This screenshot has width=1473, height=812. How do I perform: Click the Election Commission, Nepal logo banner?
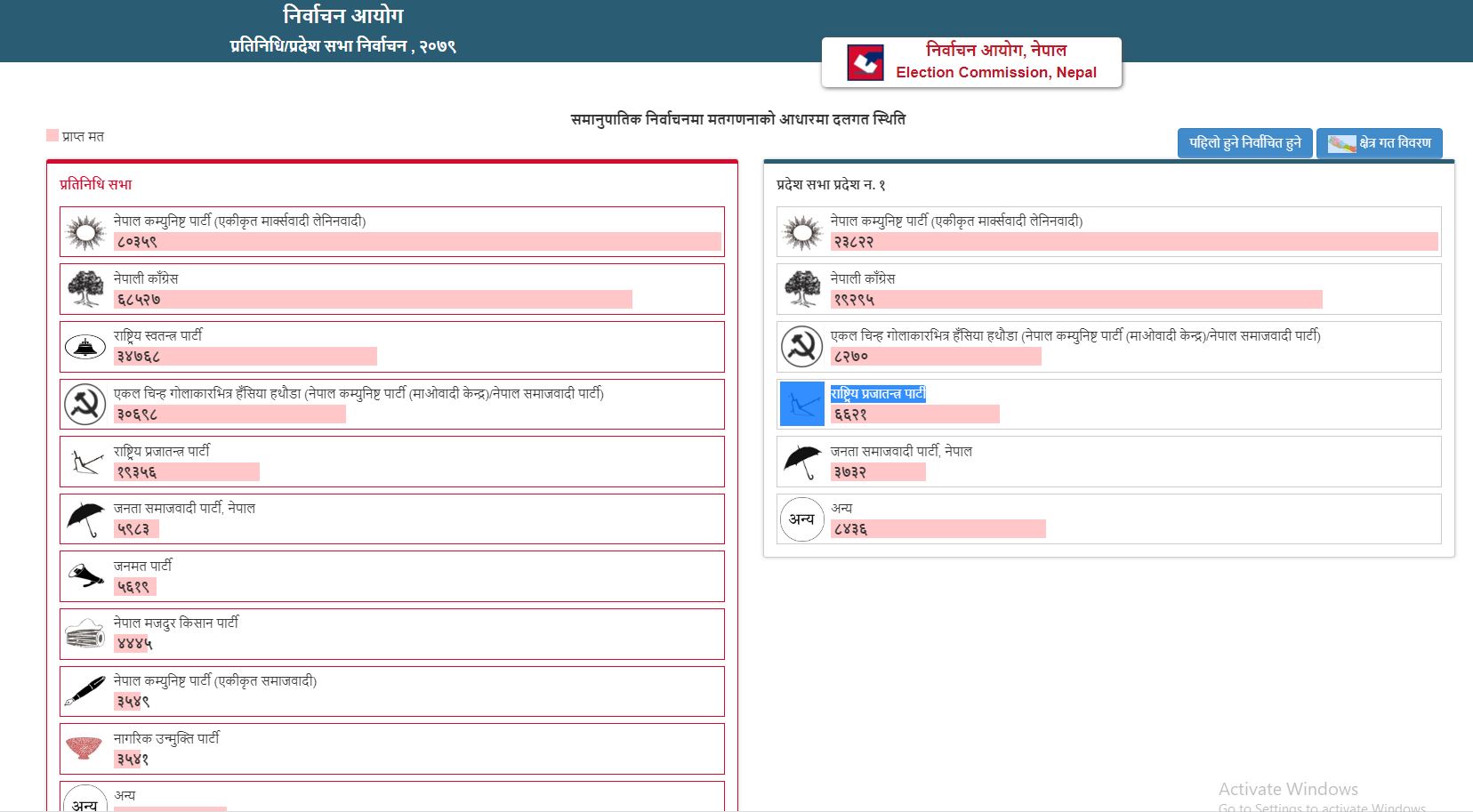(x=971, y=62)
